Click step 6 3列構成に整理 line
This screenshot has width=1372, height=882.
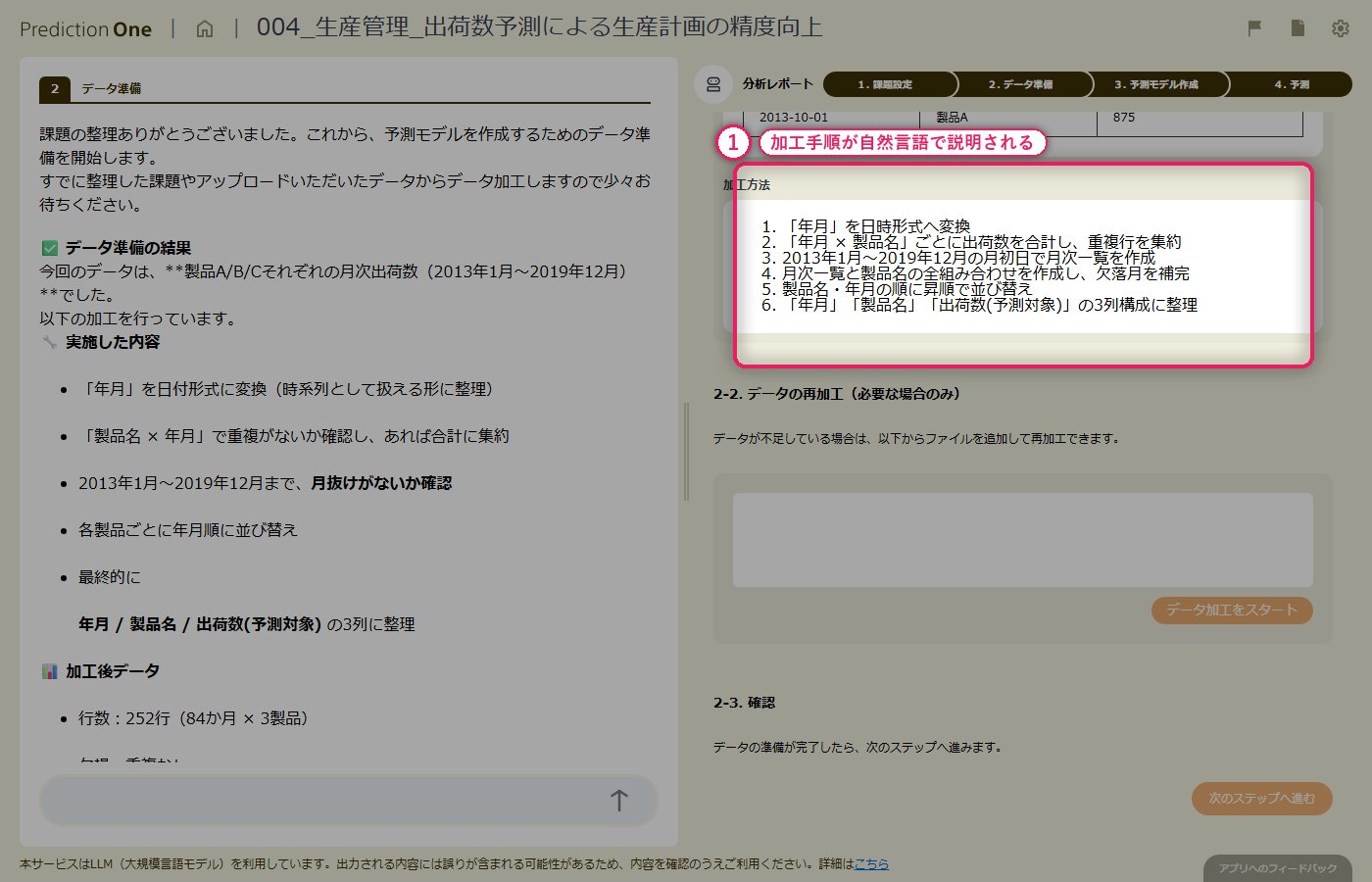coord(989,305)
